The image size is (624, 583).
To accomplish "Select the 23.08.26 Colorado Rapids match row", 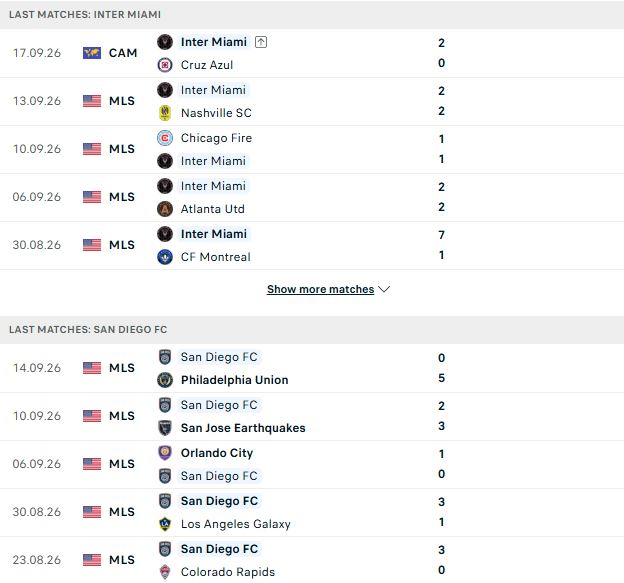I will 312,560.
